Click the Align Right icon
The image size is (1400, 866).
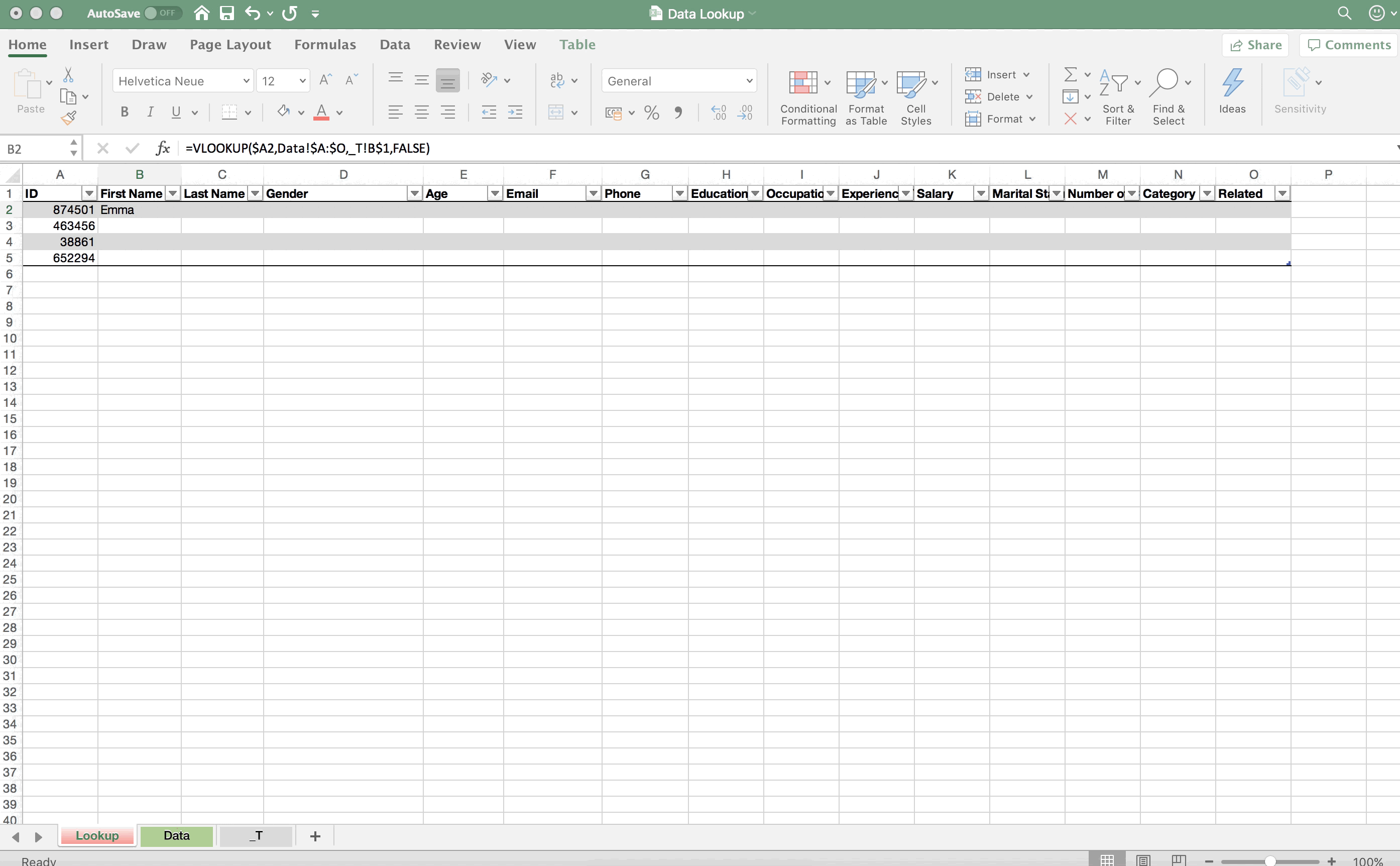448,112
